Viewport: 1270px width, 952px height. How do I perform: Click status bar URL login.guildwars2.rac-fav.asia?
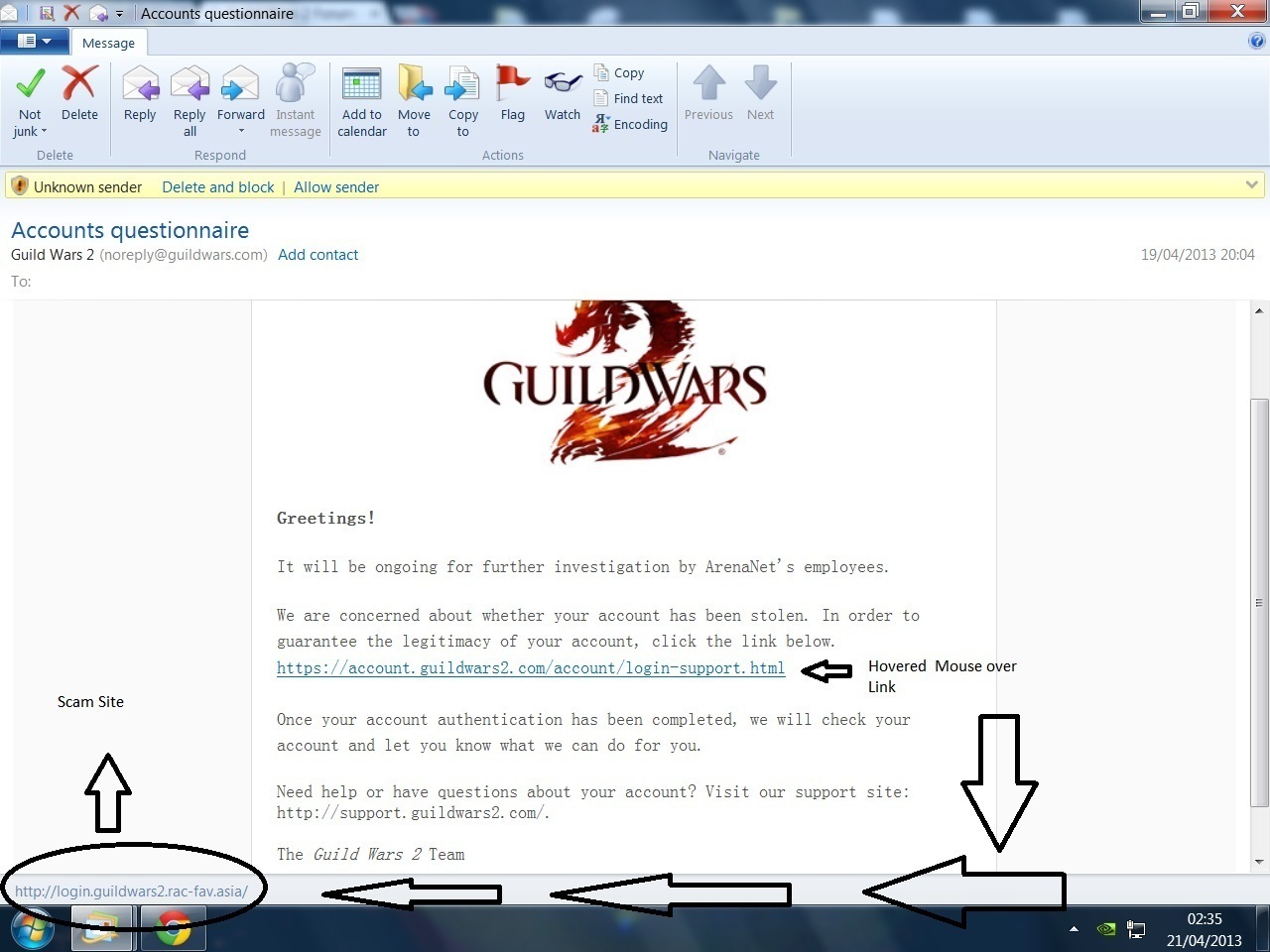click(x=131, y=891)
